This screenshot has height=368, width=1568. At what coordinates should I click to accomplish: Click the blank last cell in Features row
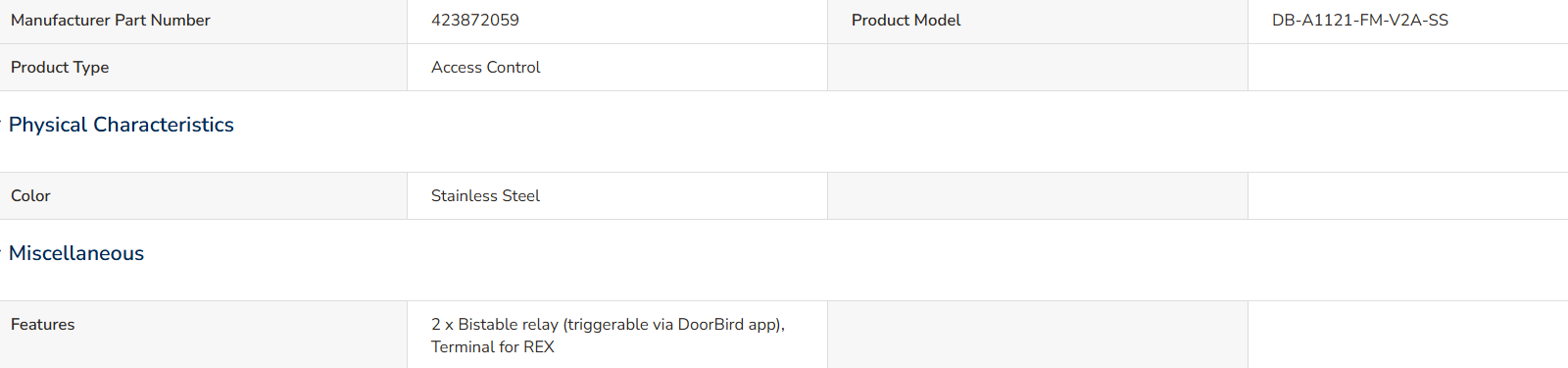coord(1408,335)
